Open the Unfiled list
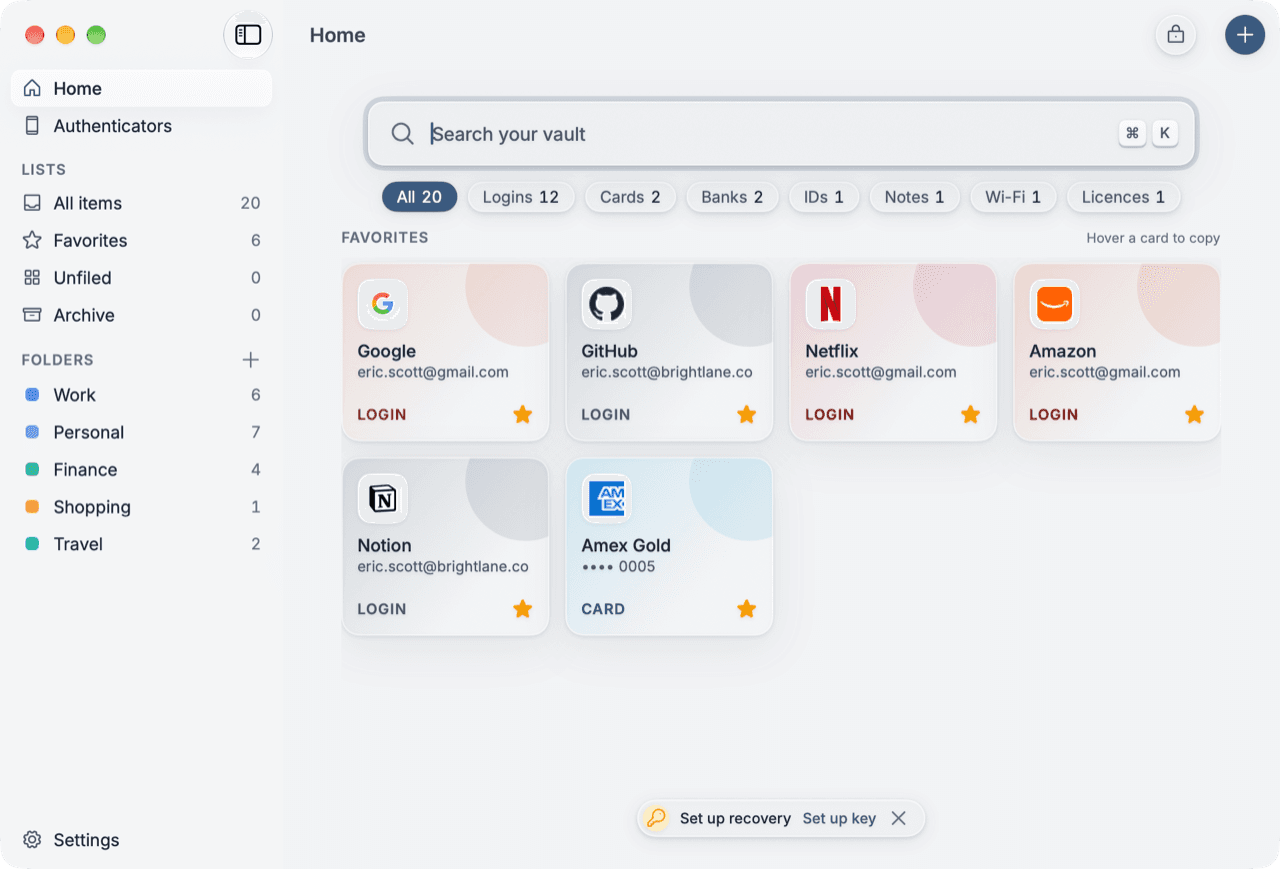Viewport: 1280px width, 869px height. point(141,278)
